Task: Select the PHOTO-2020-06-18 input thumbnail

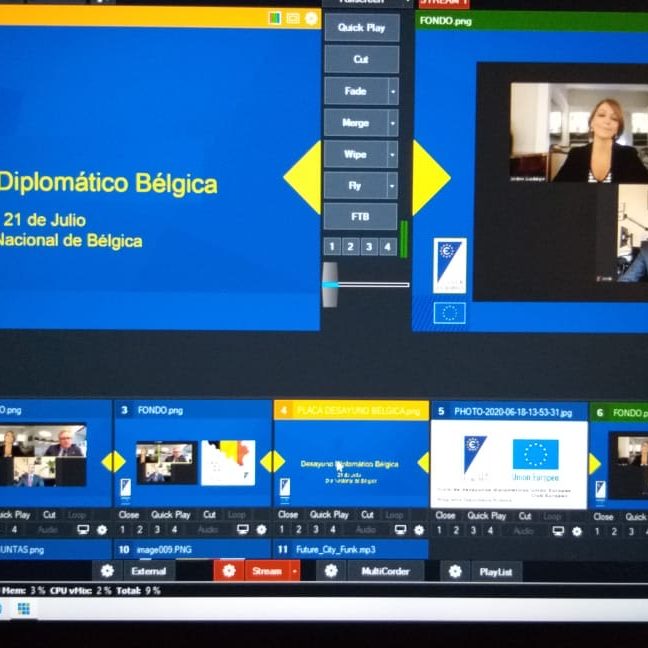Action: 509,462
